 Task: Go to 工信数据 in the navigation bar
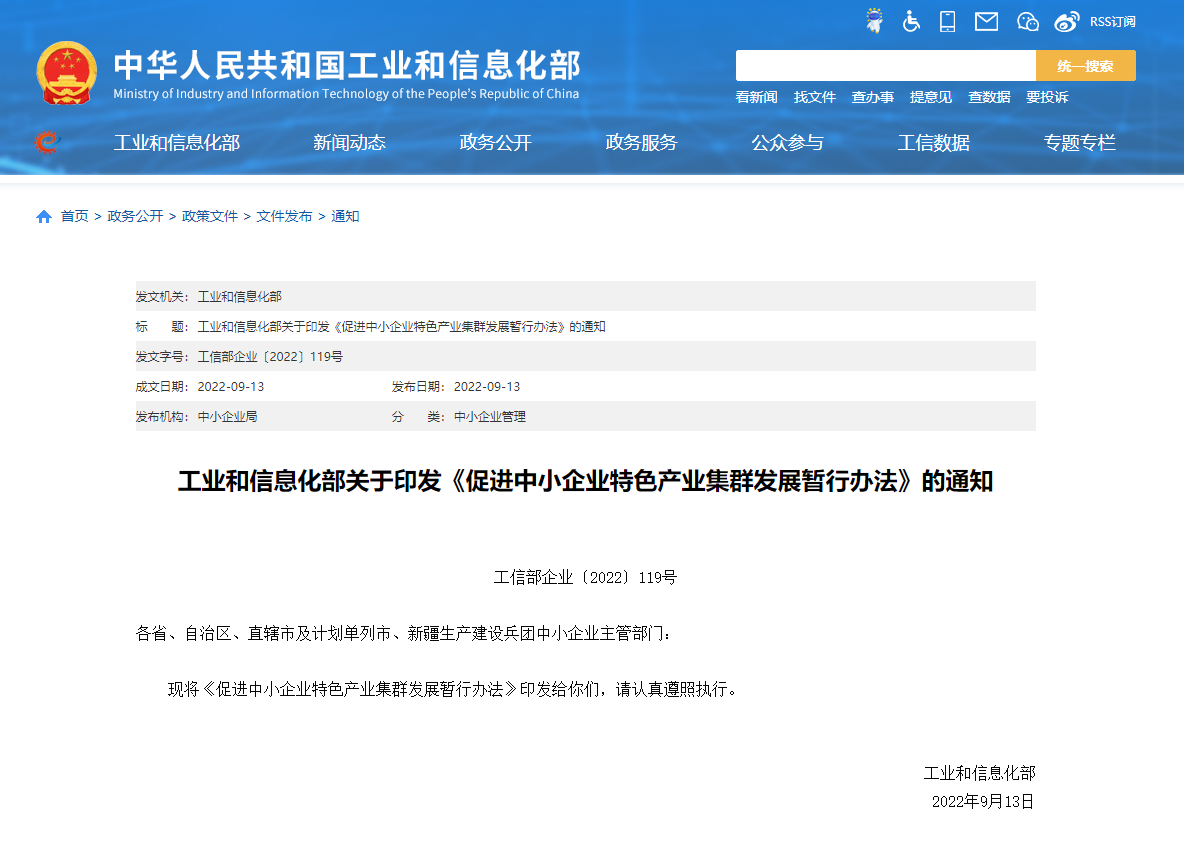tap(933, 143)
